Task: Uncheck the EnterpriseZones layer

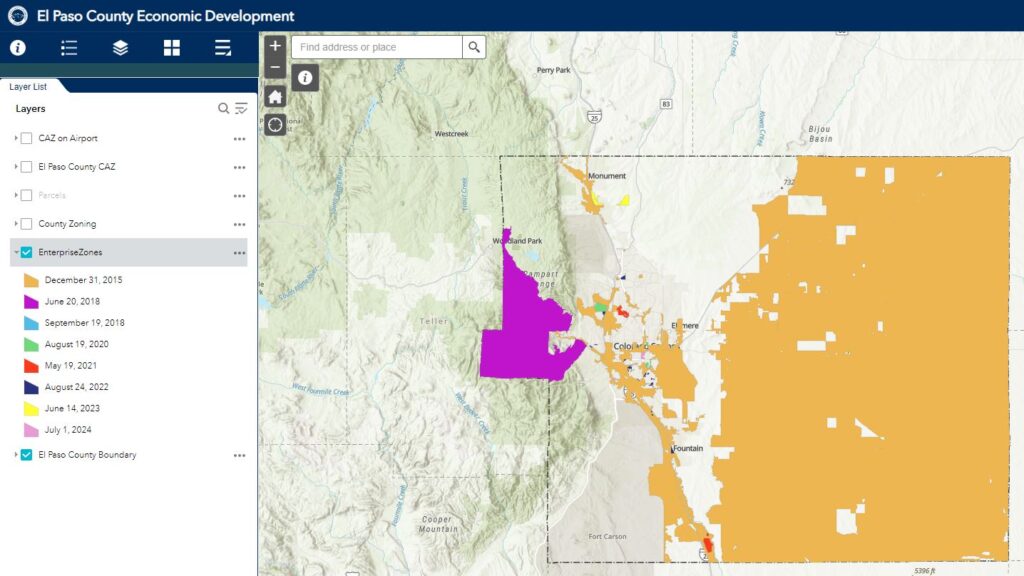Action: pyautogui.click(x=27, y=253)
